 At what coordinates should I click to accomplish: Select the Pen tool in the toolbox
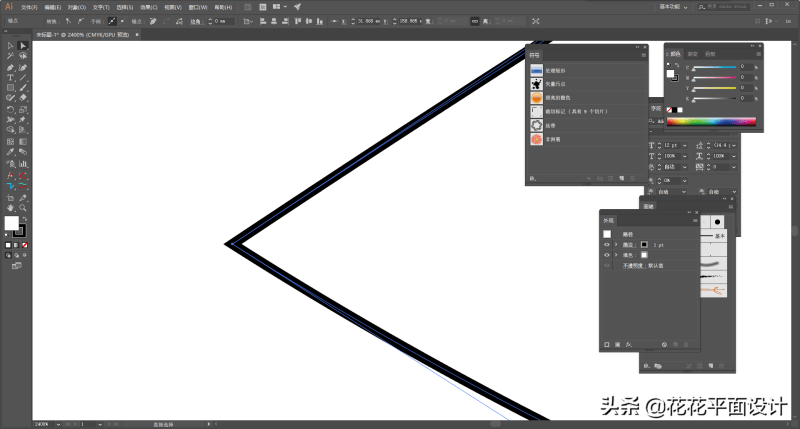click(10, 66)
